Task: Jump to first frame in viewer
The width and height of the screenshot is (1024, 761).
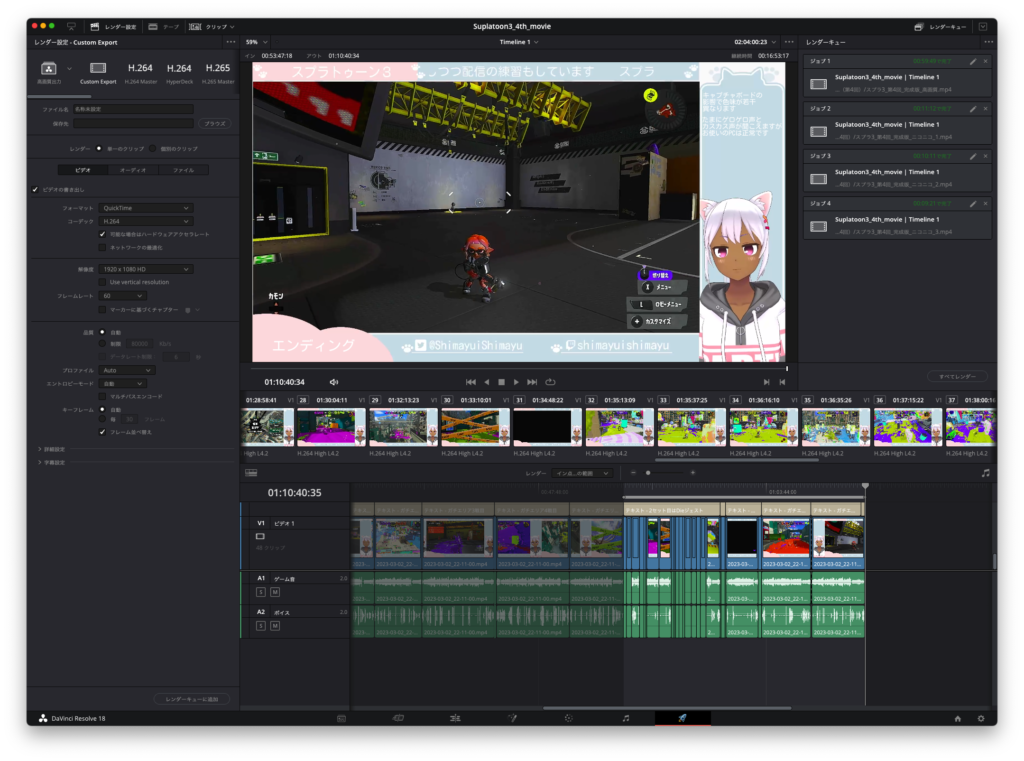Action: pyautogui.click(x=471, y=382)
